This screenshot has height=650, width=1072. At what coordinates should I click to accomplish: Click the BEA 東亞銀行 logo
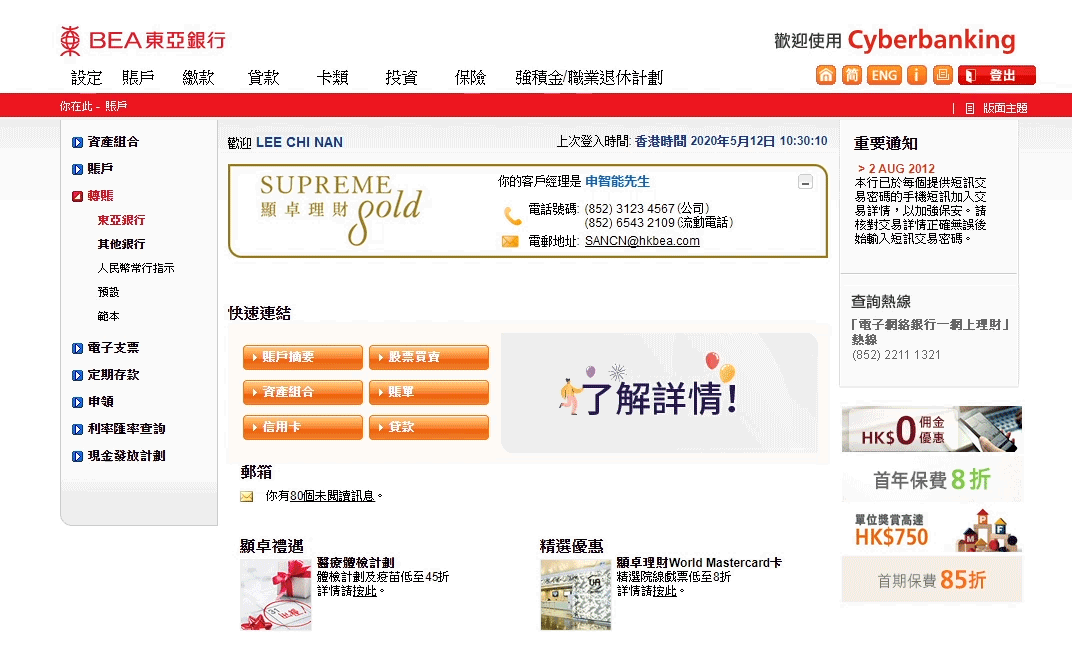[x=142, y=40]
